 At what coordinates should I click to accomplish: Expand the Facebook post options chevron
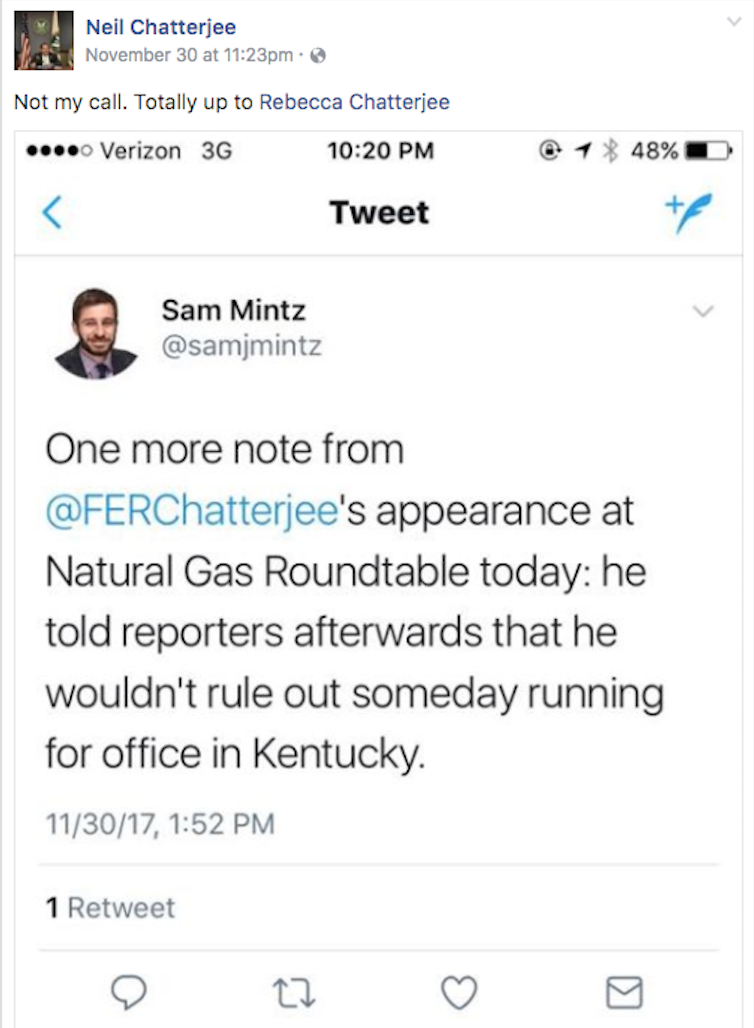pos(733,22)
